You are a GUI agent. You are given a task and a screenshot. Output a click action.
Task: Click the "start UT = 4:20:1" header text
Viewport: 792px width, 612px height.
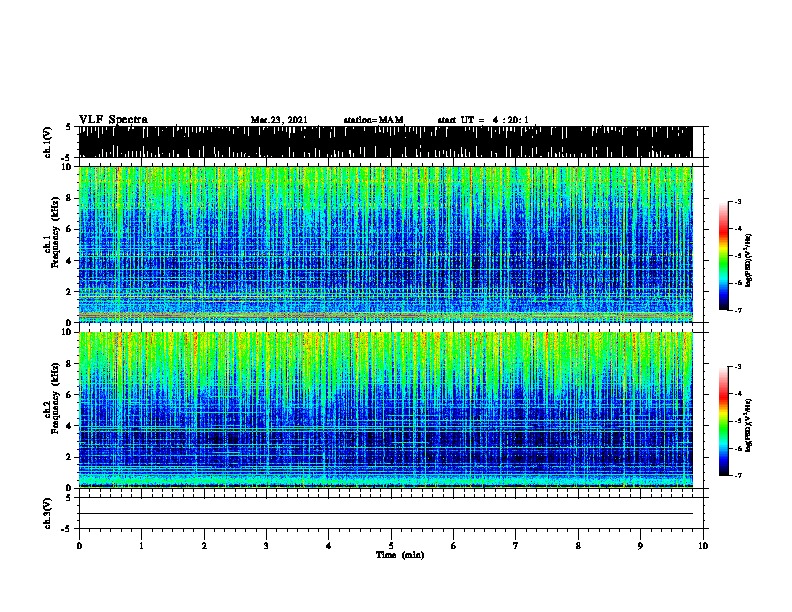click(483, 120)
